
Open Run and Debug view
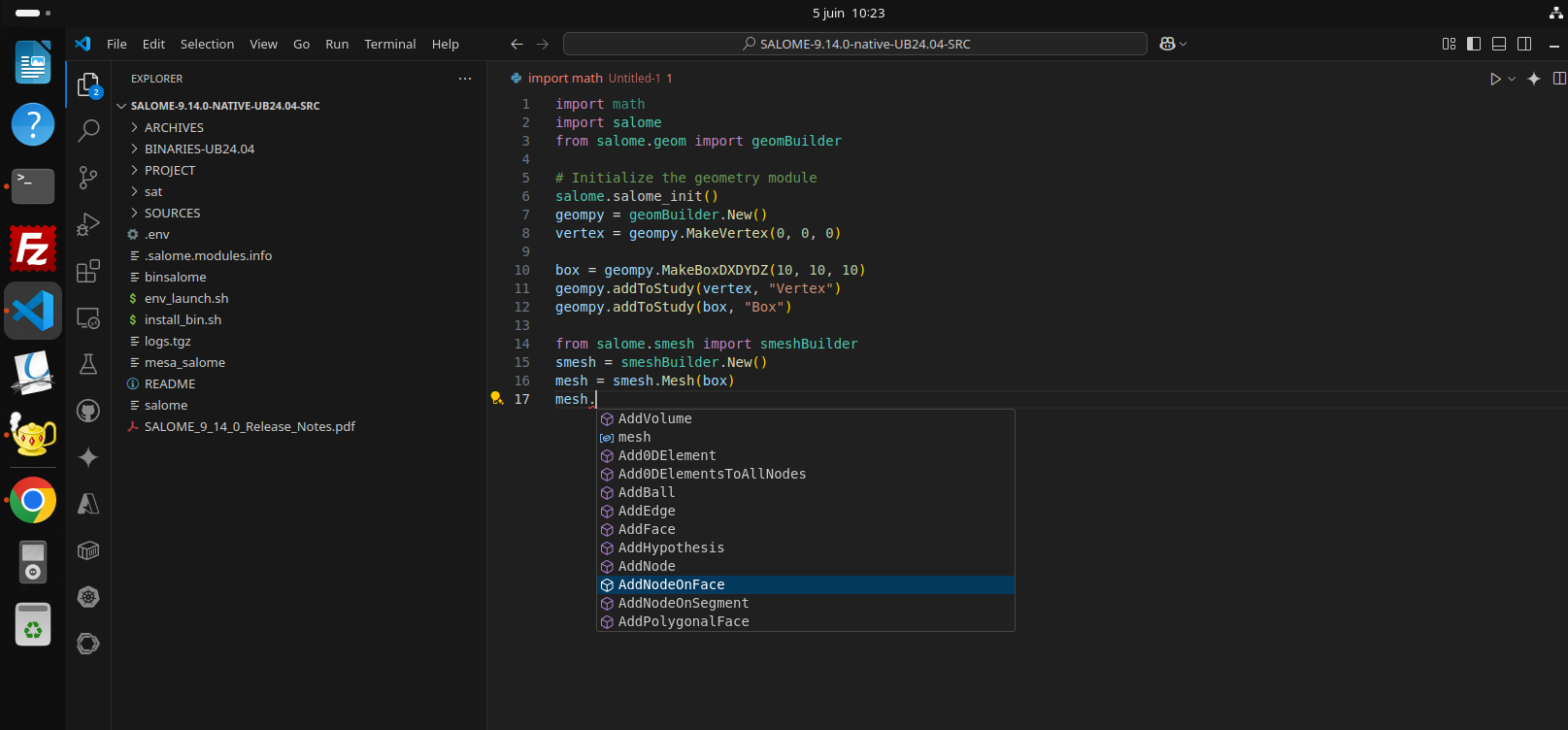[x=88, y=223]
